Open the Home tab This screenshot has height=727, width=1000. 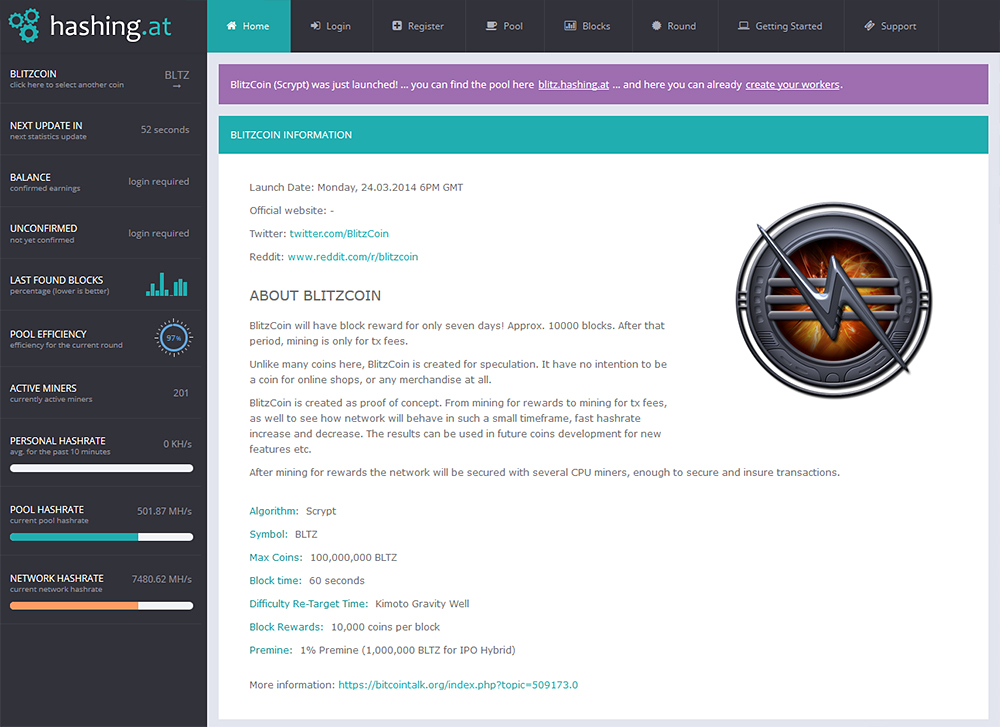coord(249,26)
